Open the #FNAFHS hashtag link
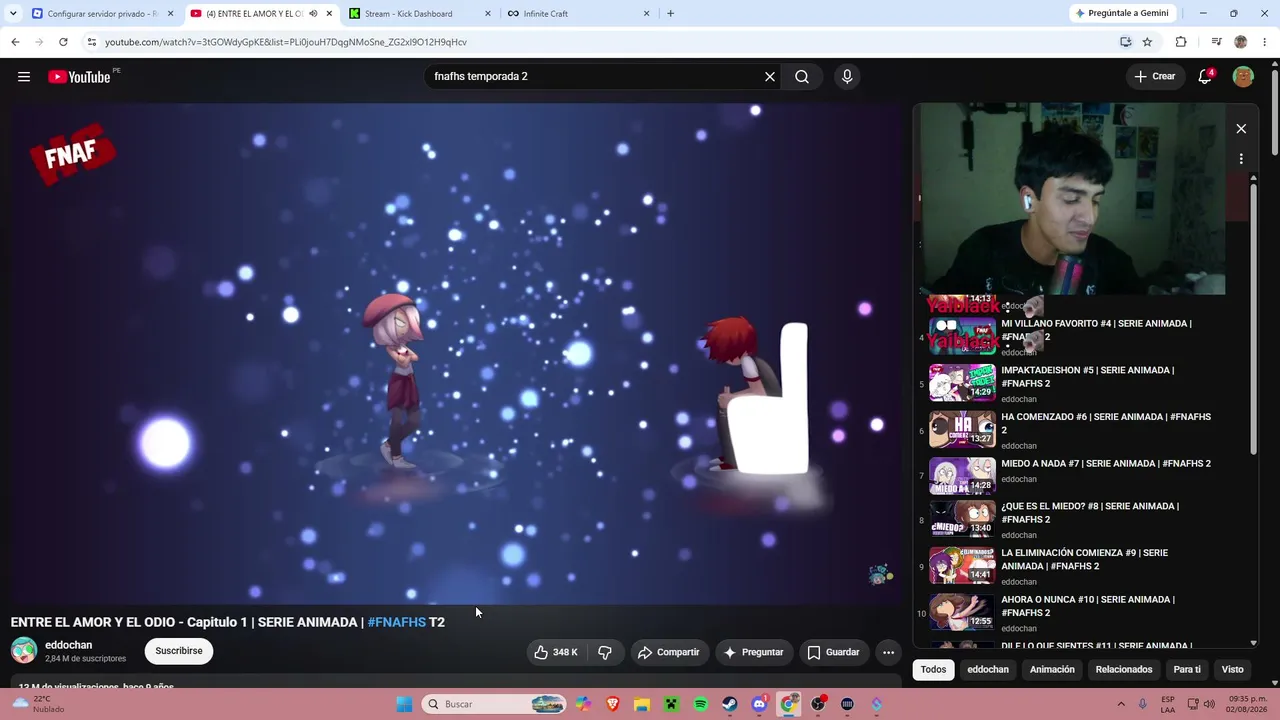 point(397,622)
